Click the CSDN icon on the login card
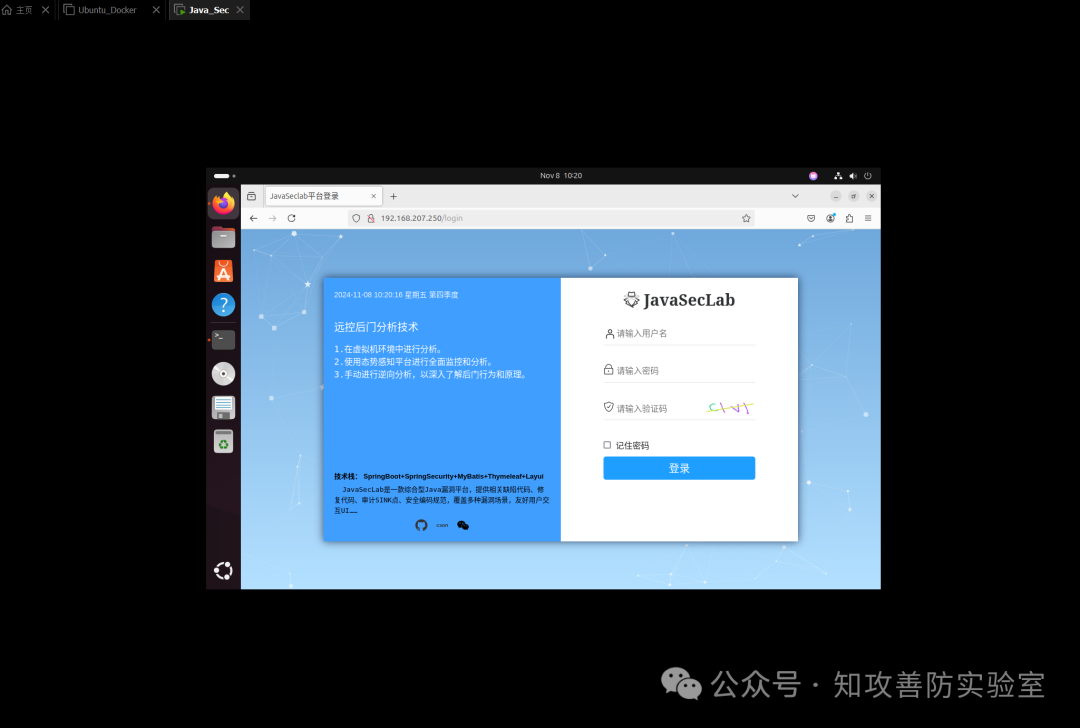This screenshot has height=728, width=1080. (x=442, y=526)
